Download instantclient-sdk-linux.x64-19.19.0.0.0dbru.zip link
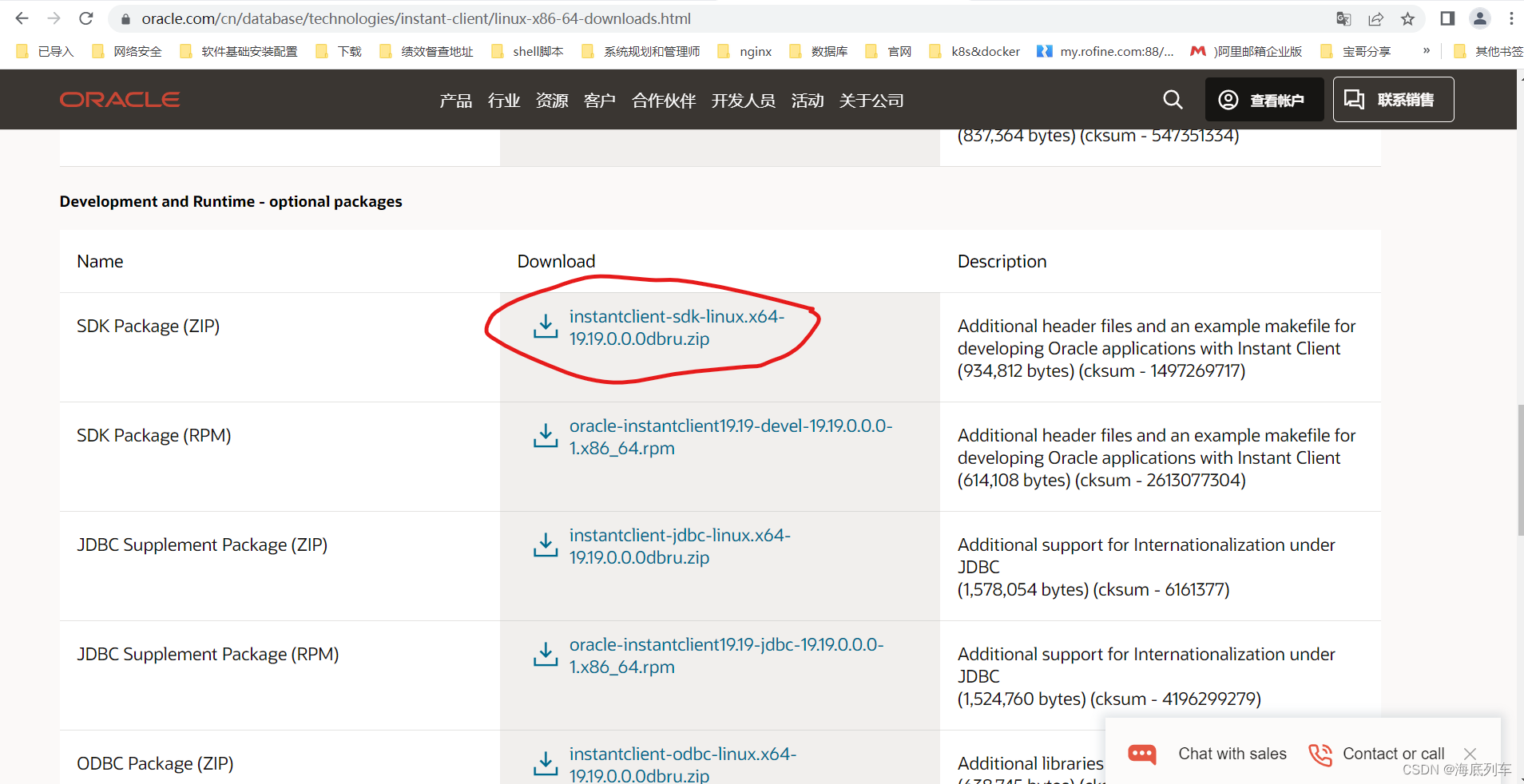Image resolution: width=1524 pixels, height=784 pixels. click(x=677, y=327)
